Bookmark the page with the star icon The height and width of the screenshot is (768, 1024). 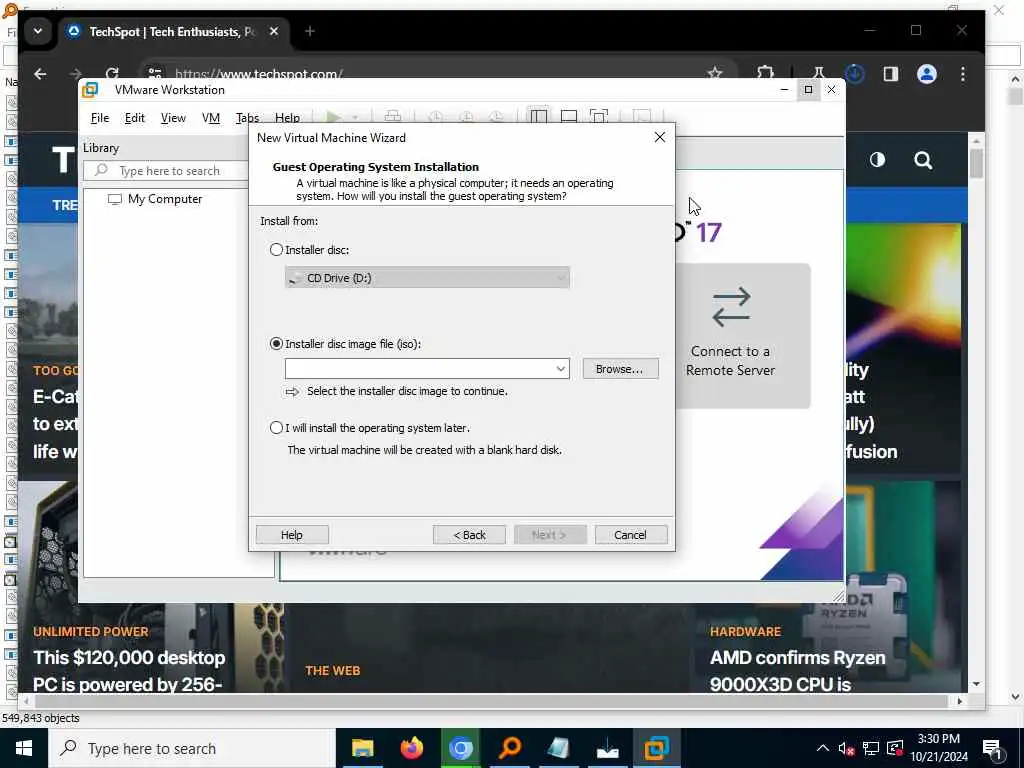(714, 73)
